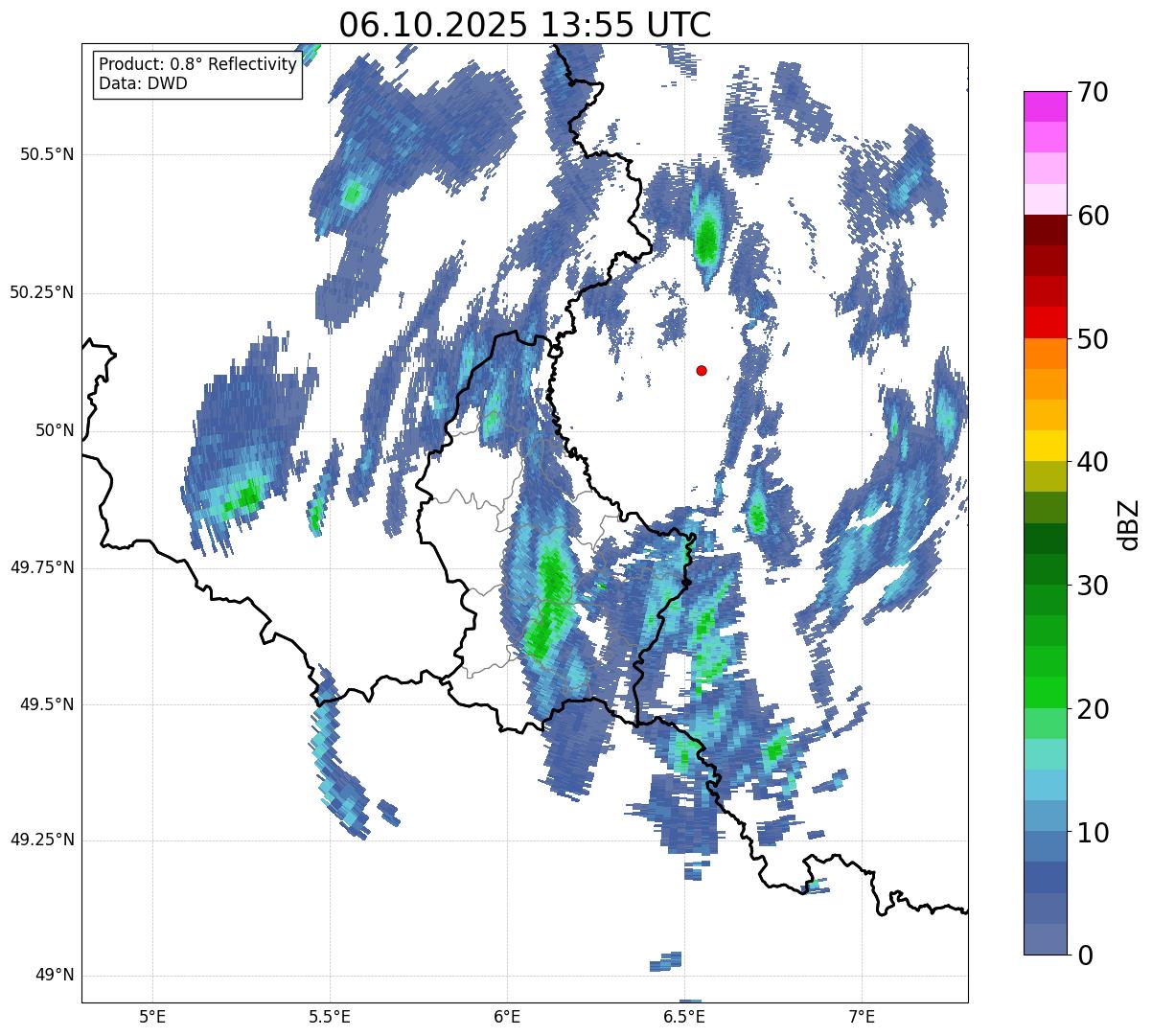
Task: Click the 'Data: DWD' label
Action: (x=143, y=83)
